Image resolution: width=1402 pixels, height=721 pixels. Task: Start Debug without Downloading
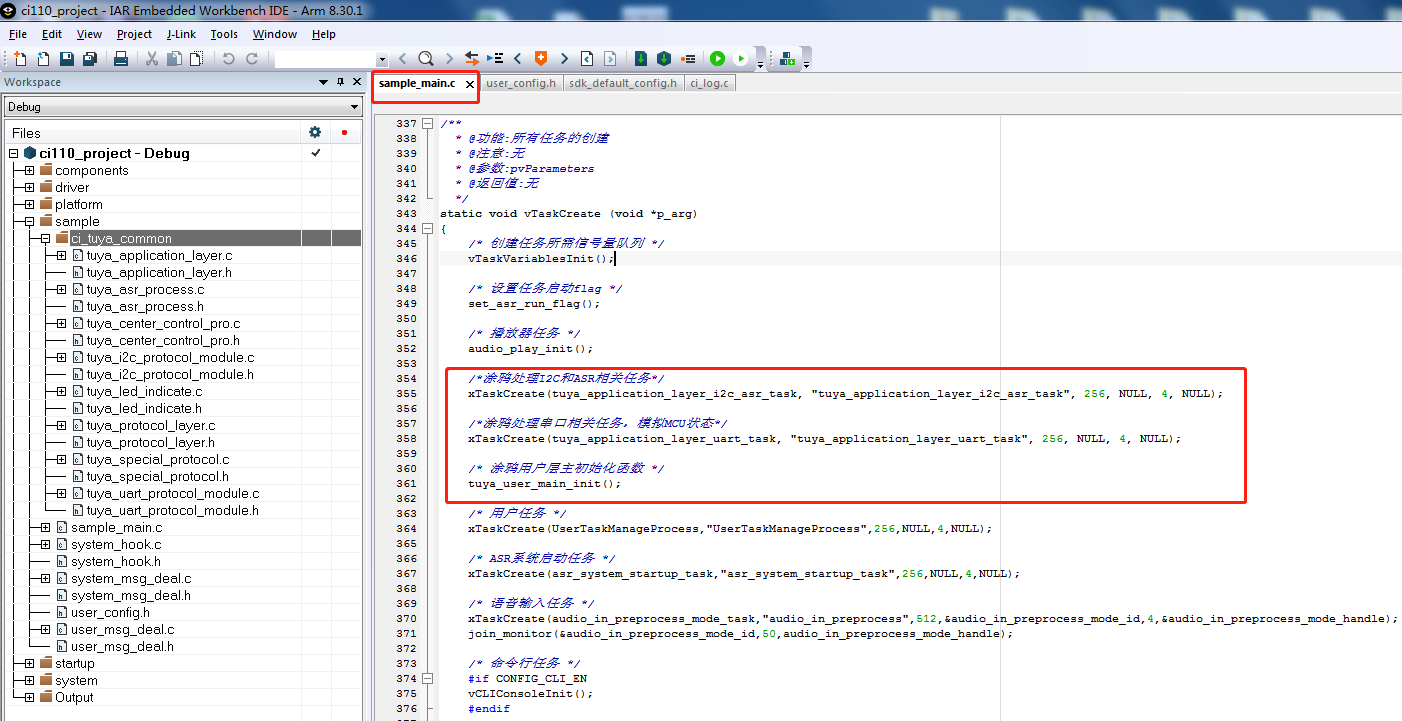[x=741, y=59]
